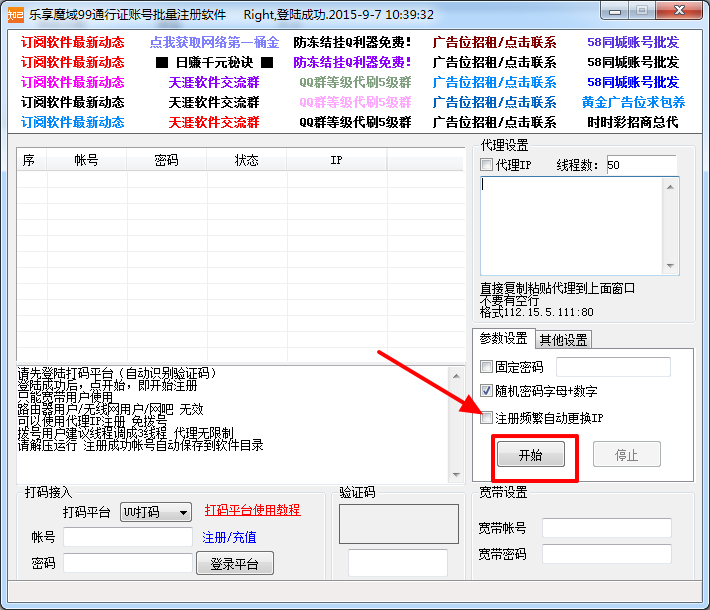This screenshot has width=710, height=610.
Task: Click the log box scrollbar up arrow
Action: 456,376
